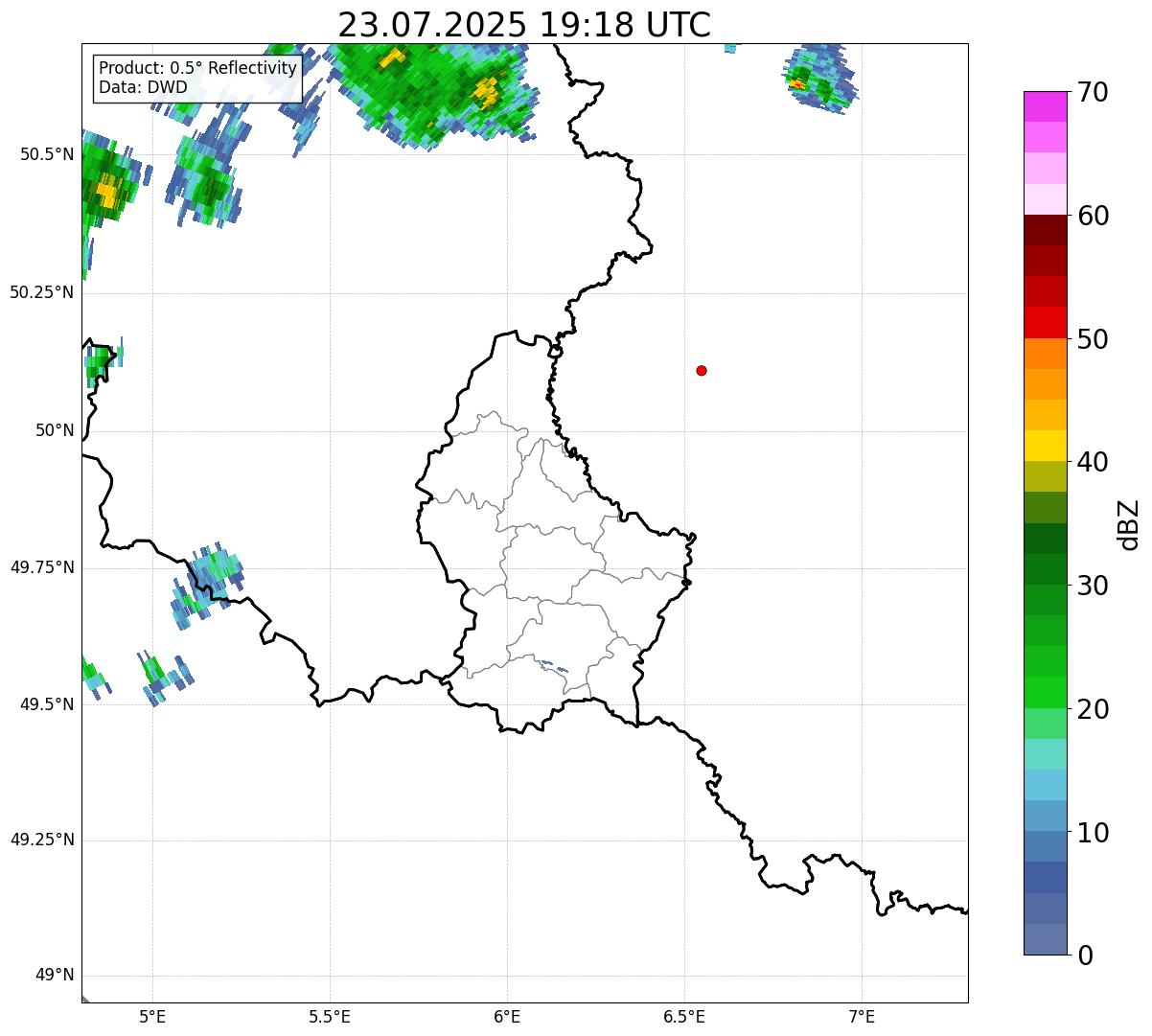
Task: Click the 6.5°E longitude label
Action: click(684, 1016)
